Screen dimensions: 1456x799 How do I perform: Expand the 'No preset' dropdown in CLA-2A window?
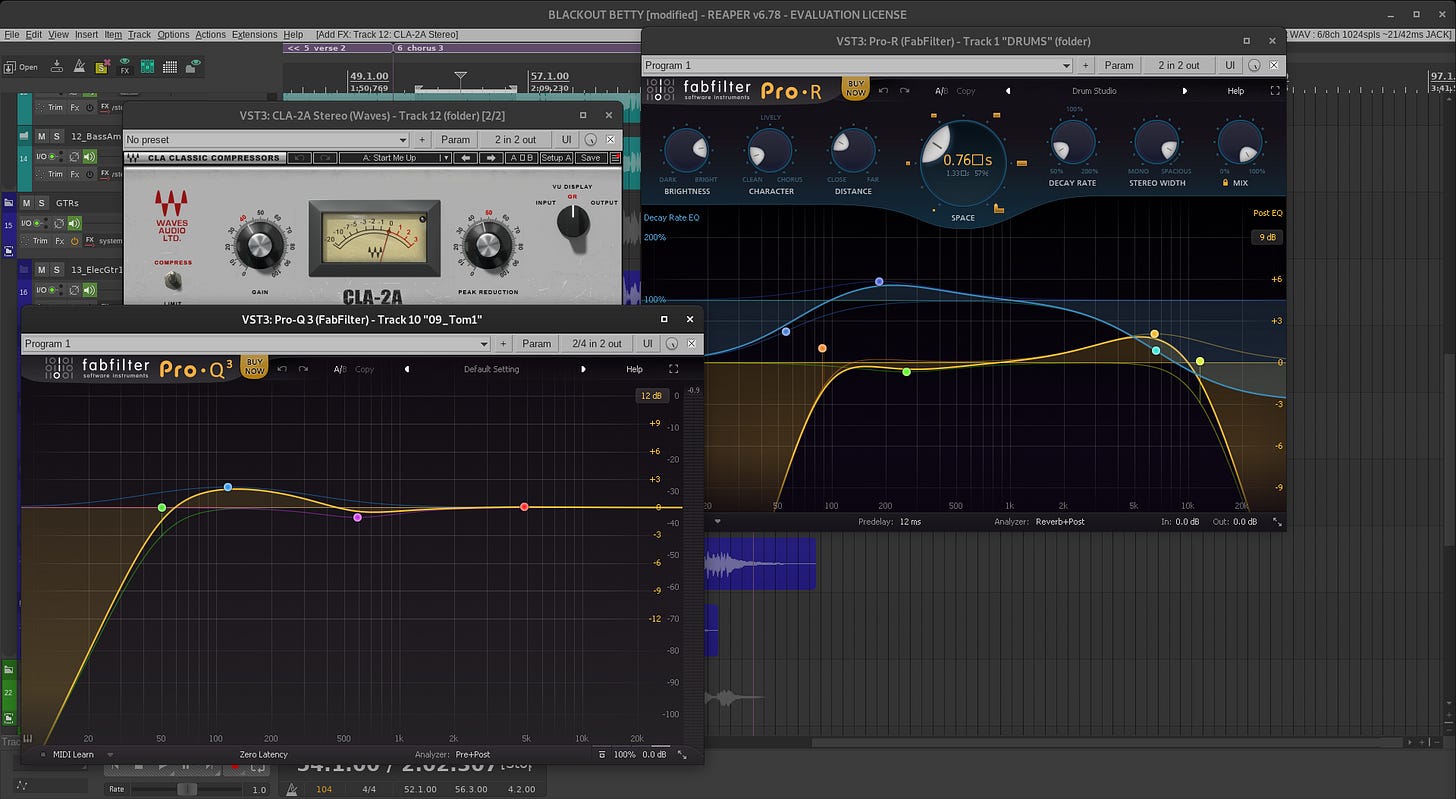click(x=267, y=140)
